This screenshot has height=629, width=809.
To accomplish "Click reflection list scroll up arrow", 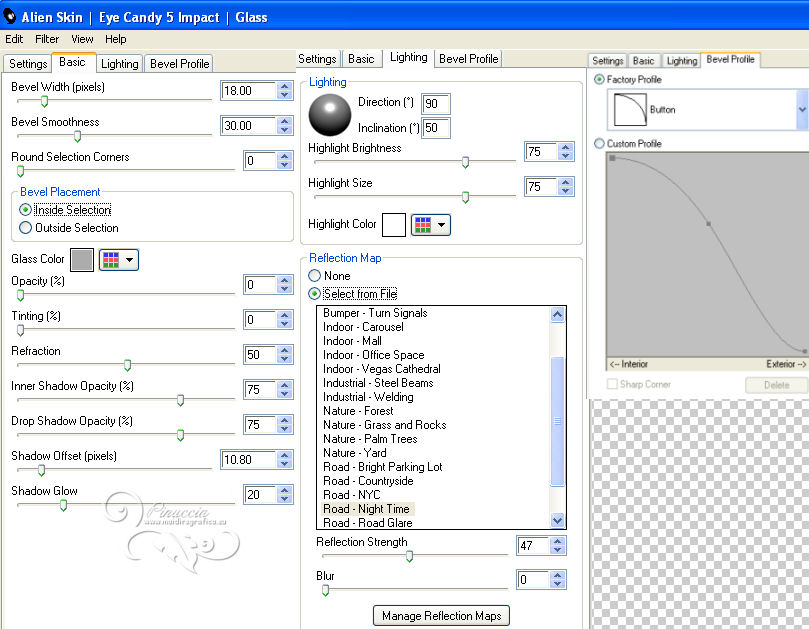I will [557, 314].
